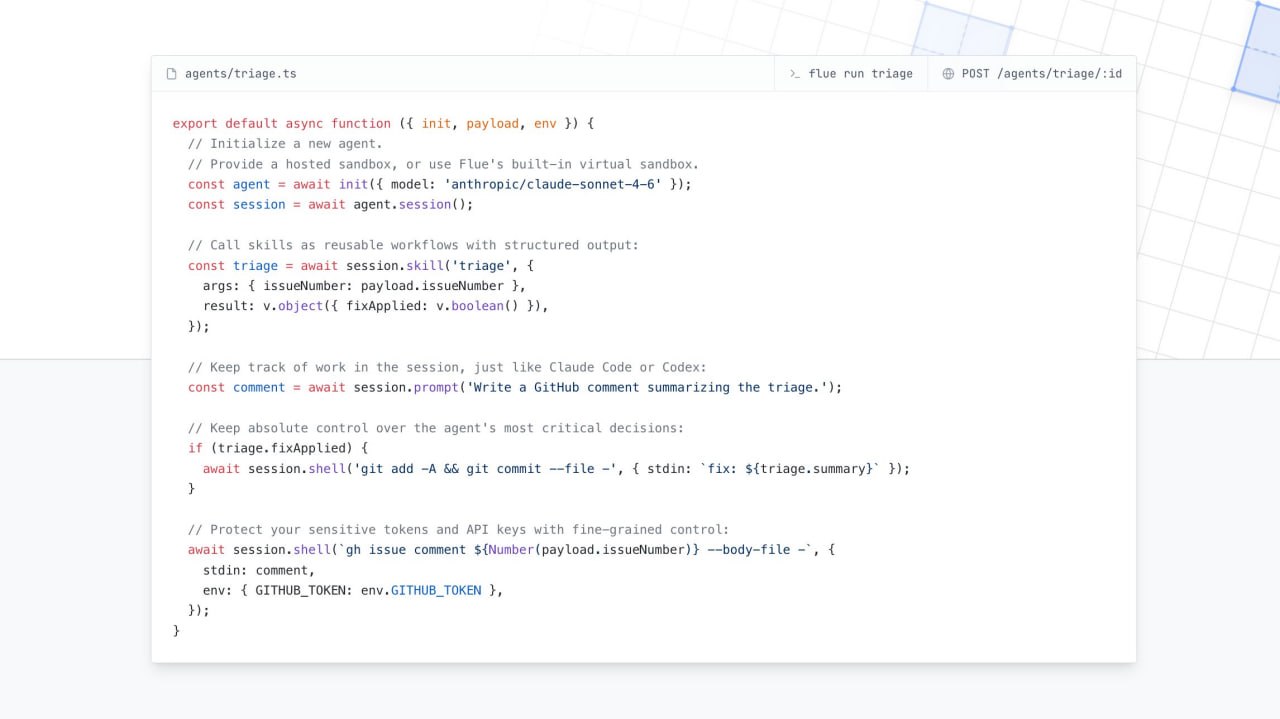The image size is (1280, 719).
Task: Switch to the flue run triage tab
Action: point(851,74)
